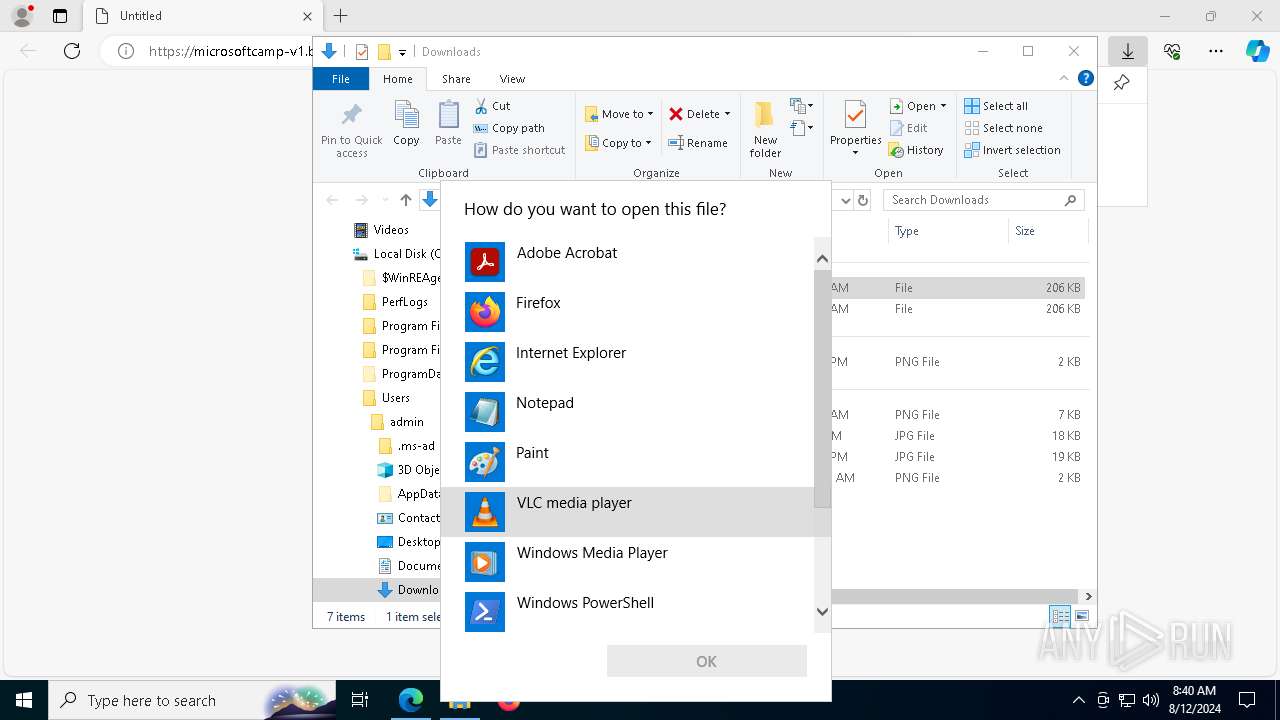Click Invert selection
The image size is (1280, 720).
click(1012, 150)
